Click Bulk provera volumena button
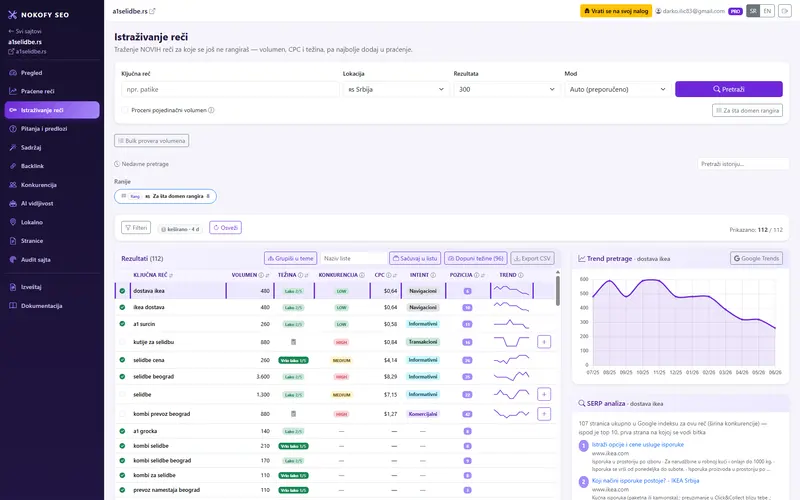 (152, 141)
